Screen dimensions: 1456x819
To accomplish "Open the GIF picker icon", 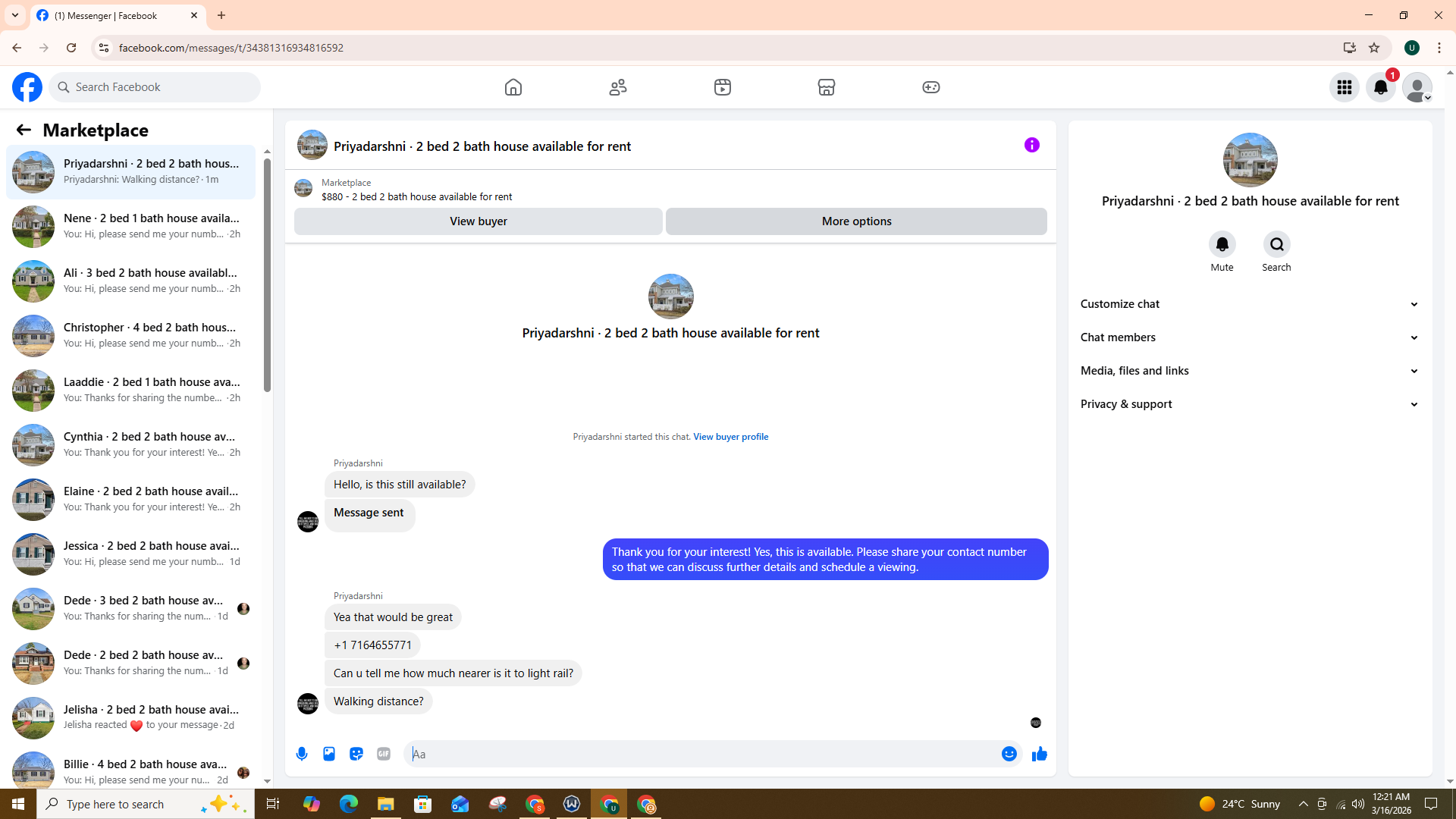I will pyautogui.click(x=384, y=754).
